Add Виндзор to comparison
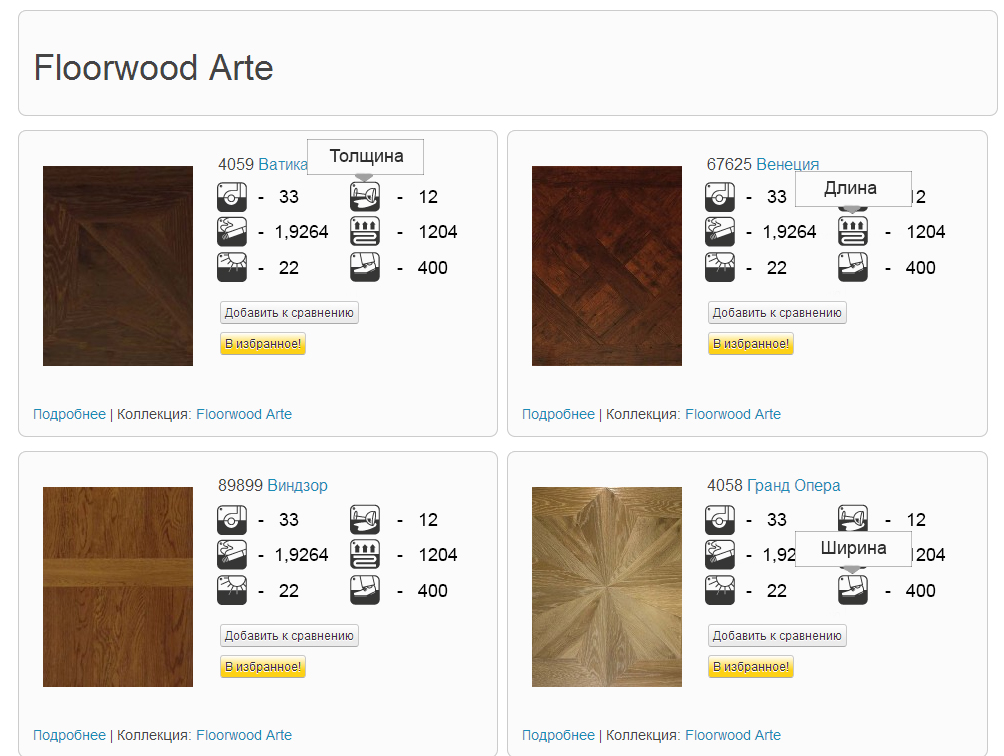Image resolution: width=1004 pixels, height=756 pixels. coord(289,636)
